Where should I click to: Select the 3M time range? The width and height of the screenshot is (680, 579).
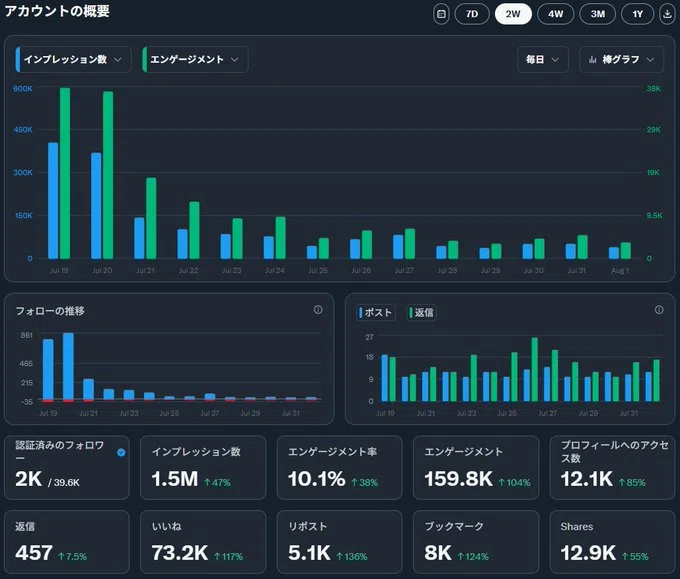(x=598, y=14)
